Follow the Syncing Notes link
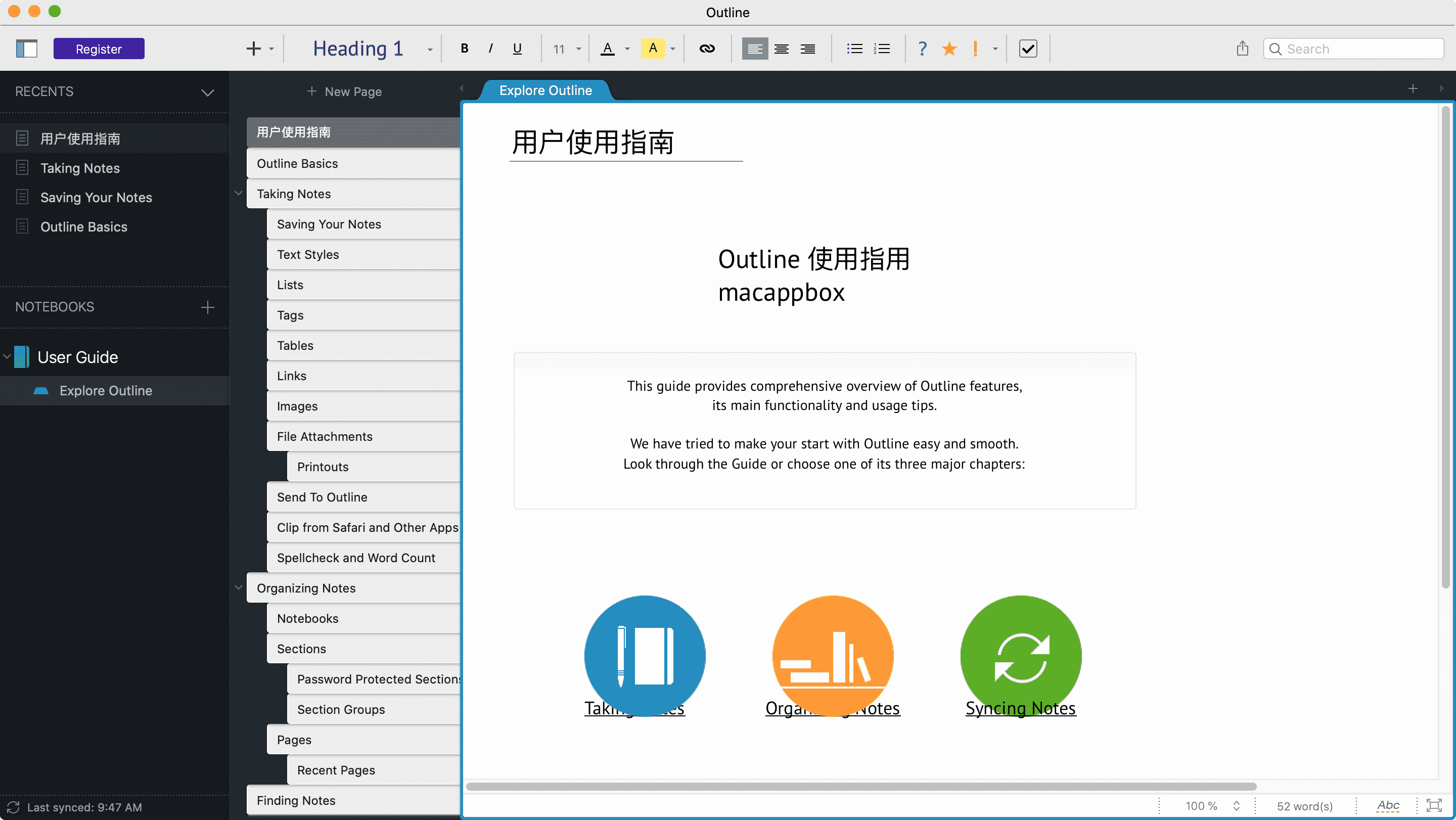Viewport: 1456px width, 820px height. tap(1021, 709)
